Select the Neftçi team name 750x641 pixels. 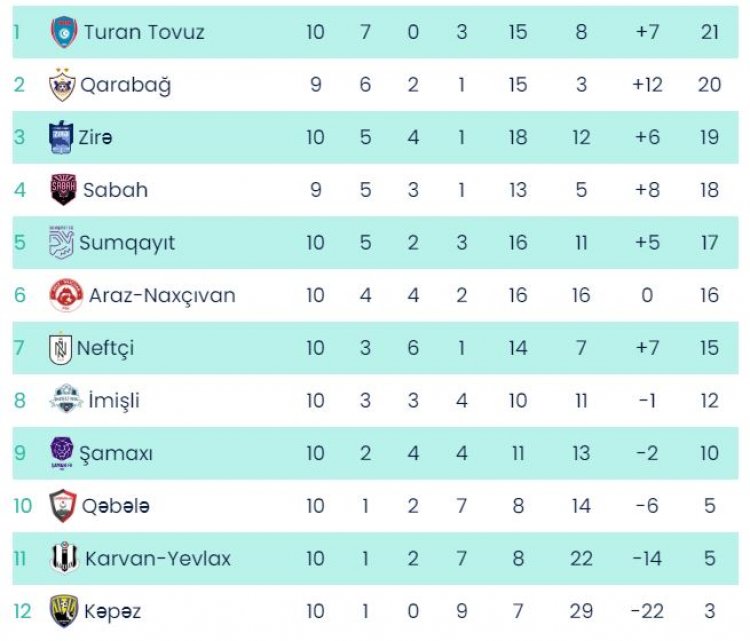click(105, 348)
